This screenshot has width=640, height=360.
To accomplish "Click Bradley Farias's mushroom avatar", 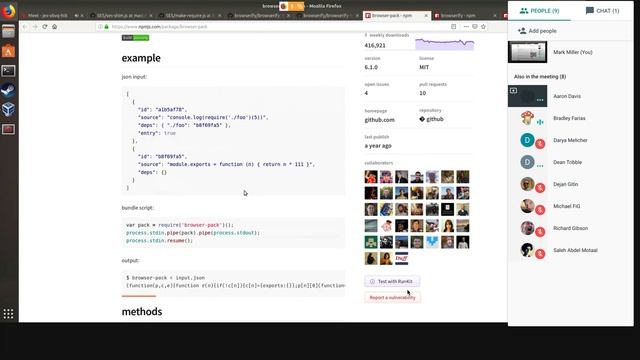I will (x=527, y=118).
